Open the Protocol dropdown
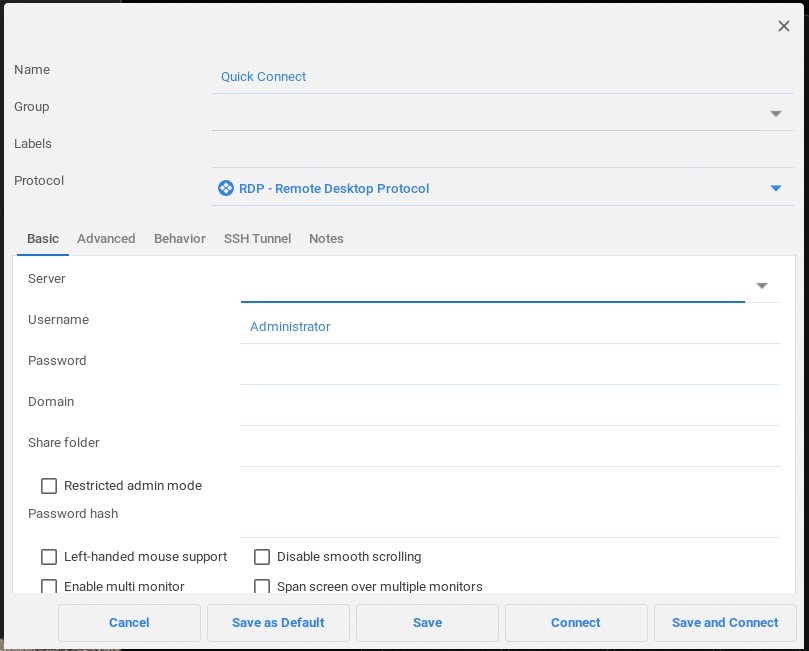Viewport: 809px width, 651px height. pos(775,188)
